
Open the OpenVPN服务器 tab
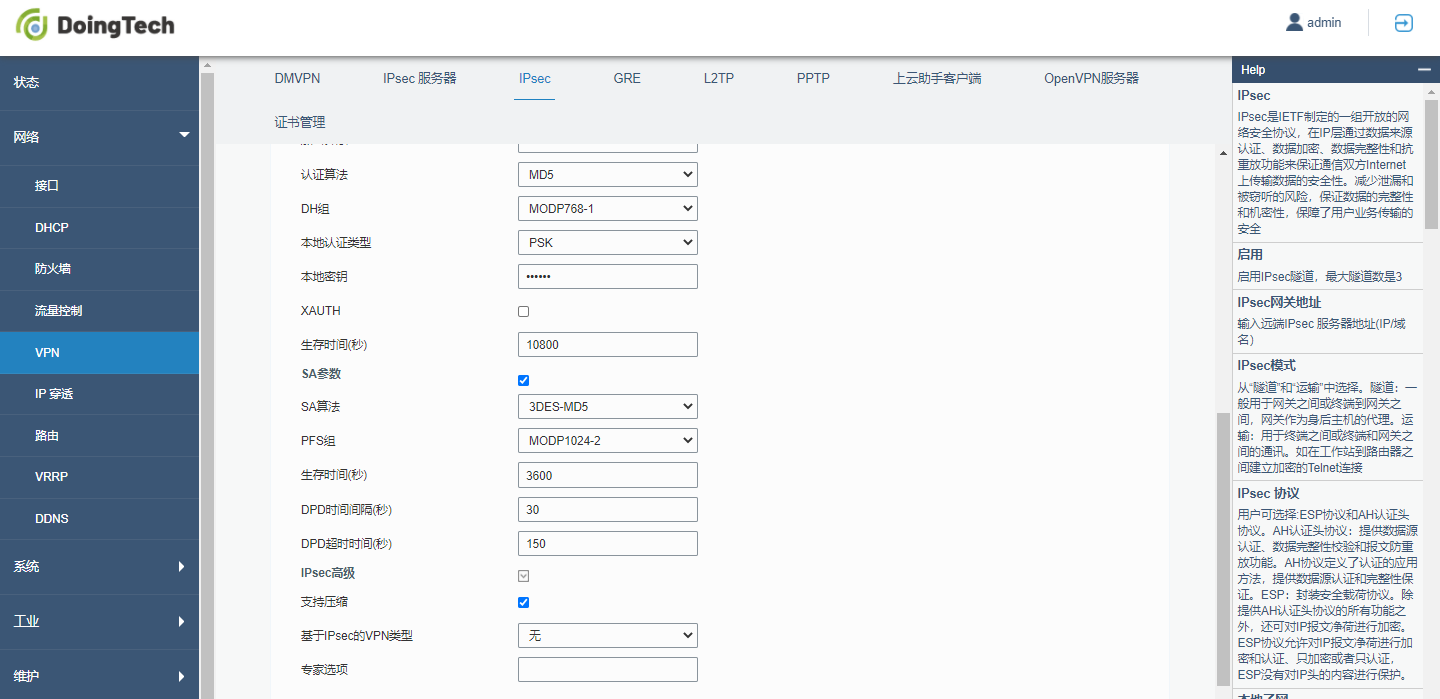coord(1091,78)
